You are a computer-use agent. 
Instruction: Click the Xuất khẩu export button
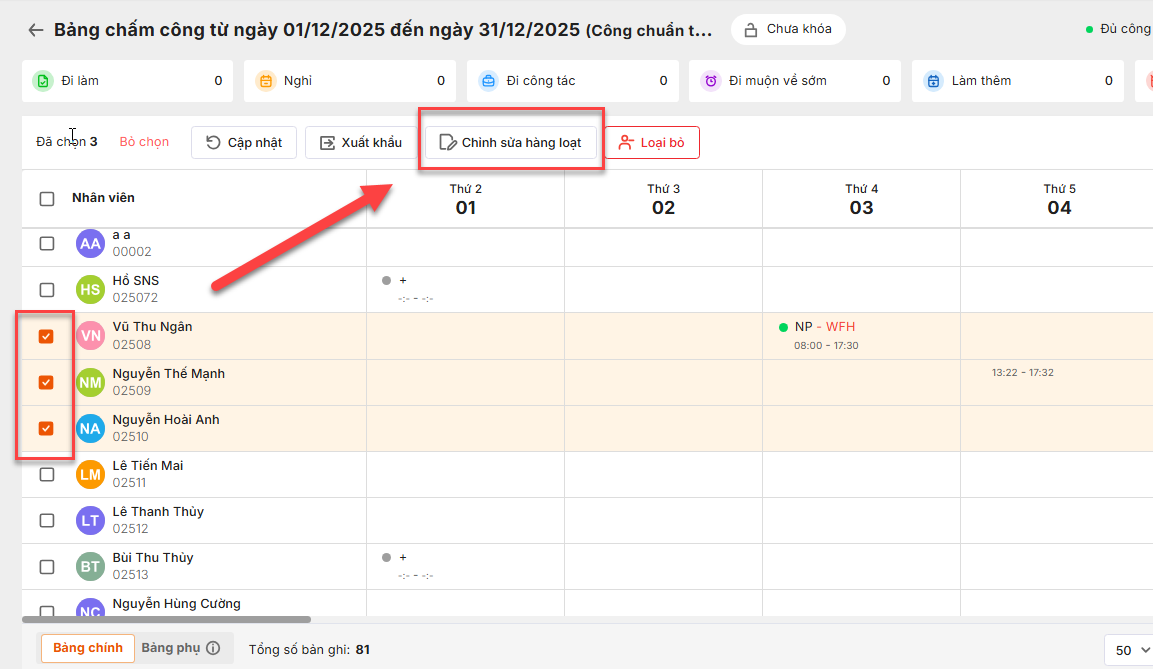tap(360, 143)
